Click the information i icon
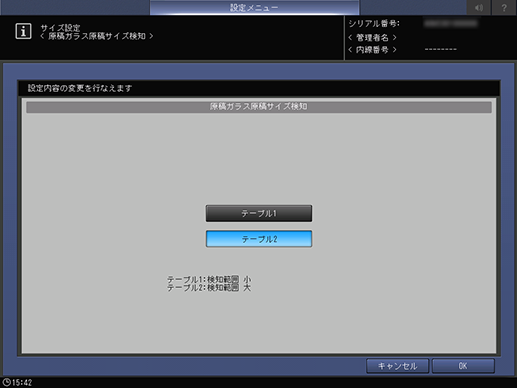Image resolution: width=517 pixels, height=388 pixels. click(23, 31)
